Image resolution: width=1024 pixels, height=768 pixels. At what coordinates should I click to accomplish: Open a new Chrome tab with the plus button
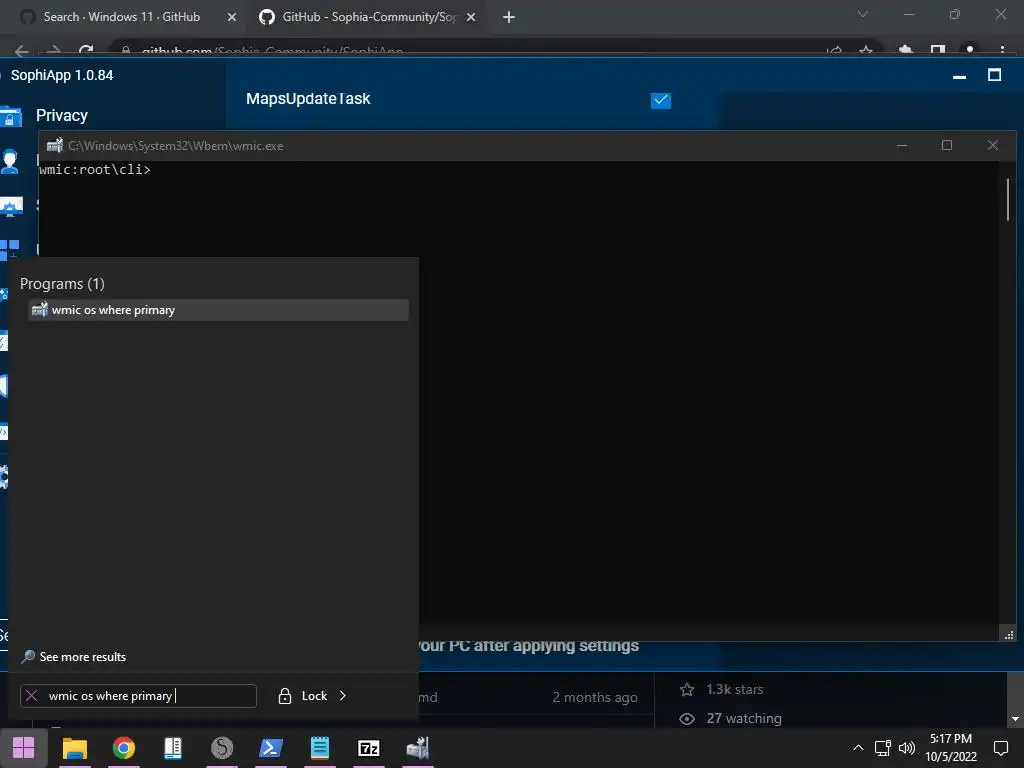coord(509,17)
